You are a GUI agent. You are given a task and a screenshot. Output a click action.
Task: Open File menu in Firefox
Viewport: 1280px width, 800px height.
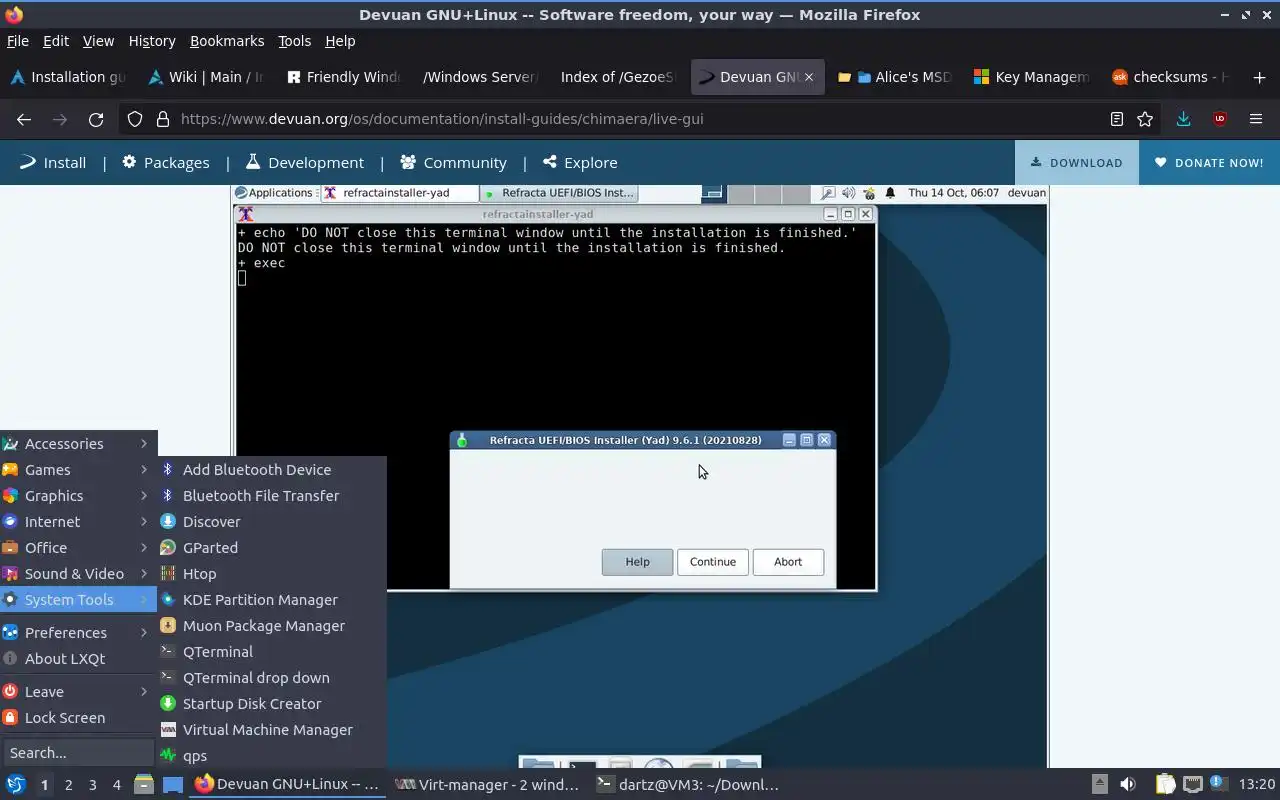click(18, 41)
